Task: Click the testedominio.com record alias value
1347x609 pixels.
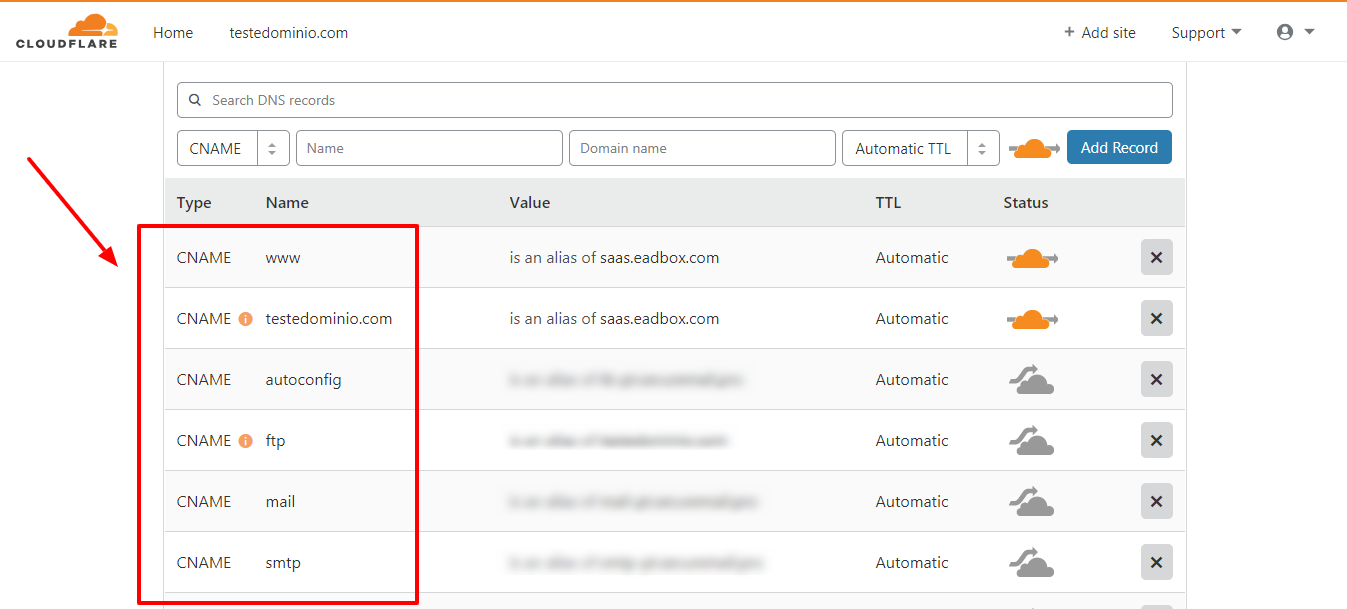Action: click(x=614, y=319)
